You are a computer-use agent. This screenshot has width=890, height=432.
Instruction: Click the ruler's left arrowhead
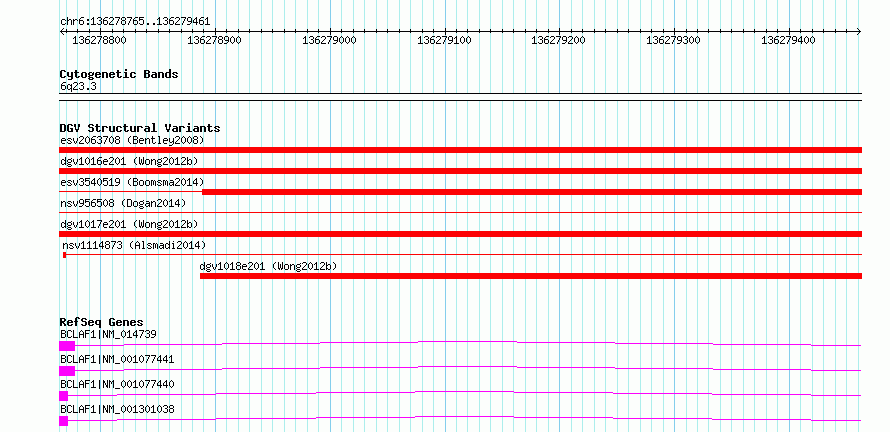coord(62,31)
